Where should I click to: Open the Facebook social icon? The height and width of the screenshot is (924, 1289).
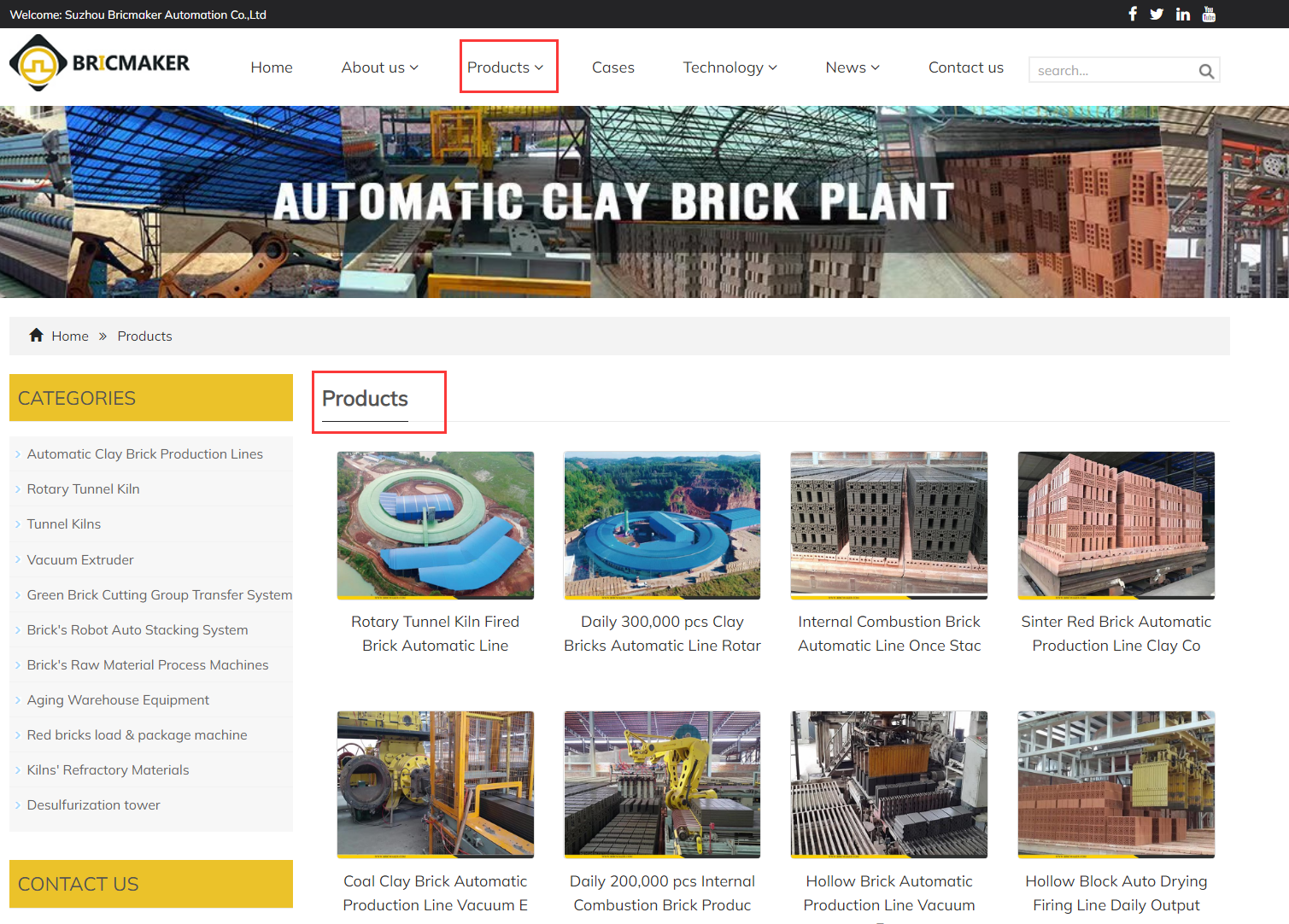coord(1133,14)
